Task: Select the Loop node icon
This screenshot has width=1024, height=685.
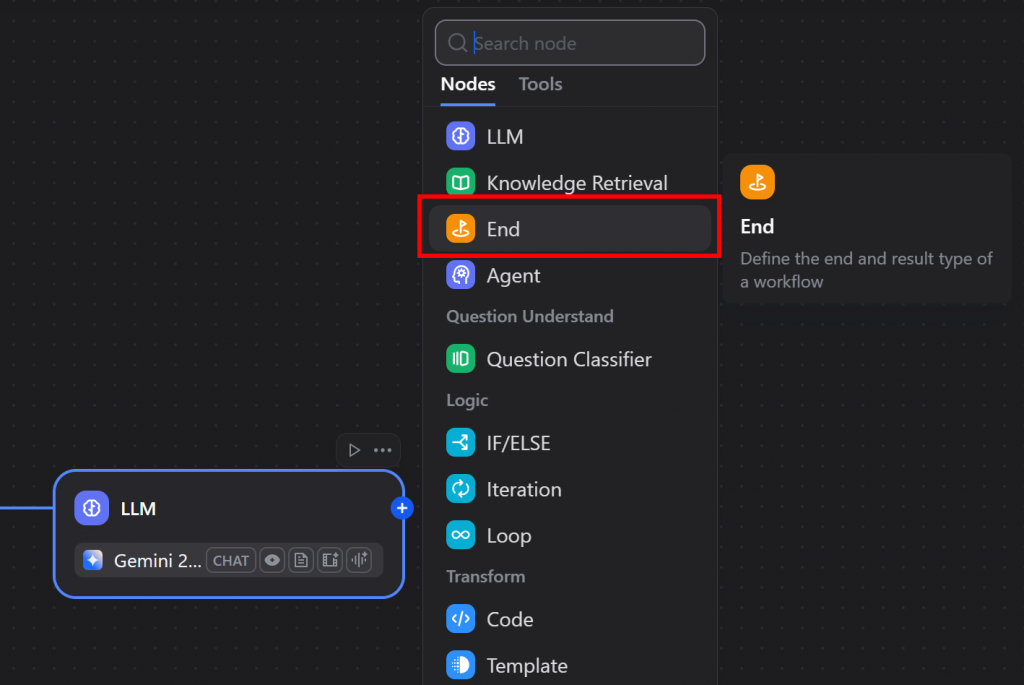Action: [x=460, y=535]
